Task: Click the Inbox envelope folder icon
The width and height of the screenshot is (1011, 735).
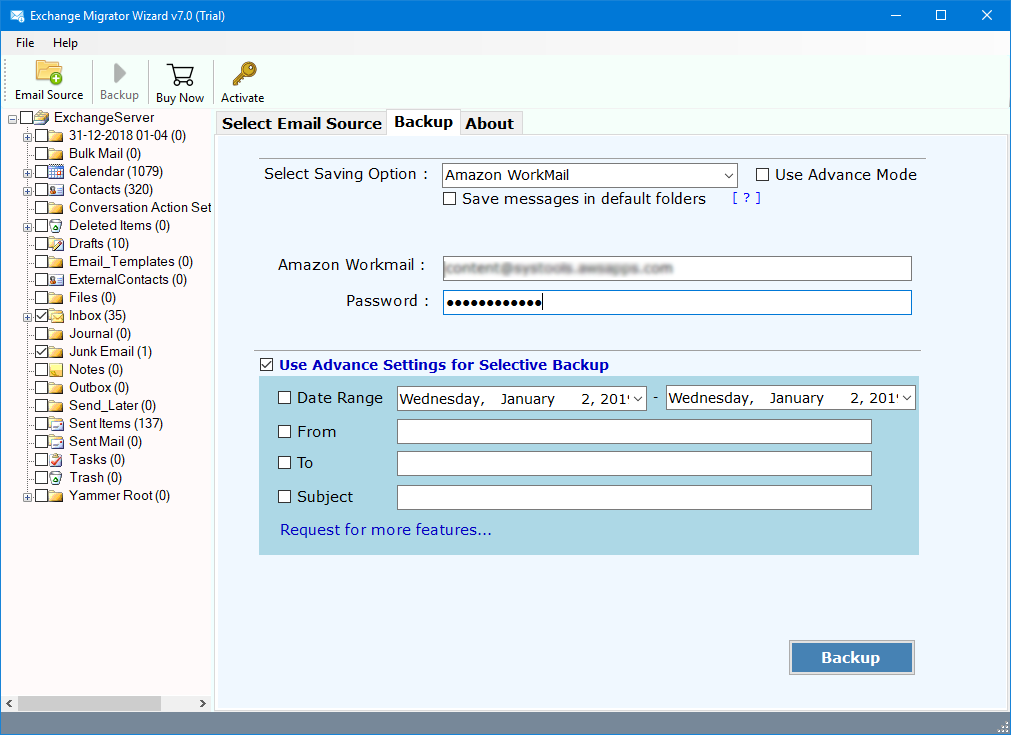Action: pos(56,316)
